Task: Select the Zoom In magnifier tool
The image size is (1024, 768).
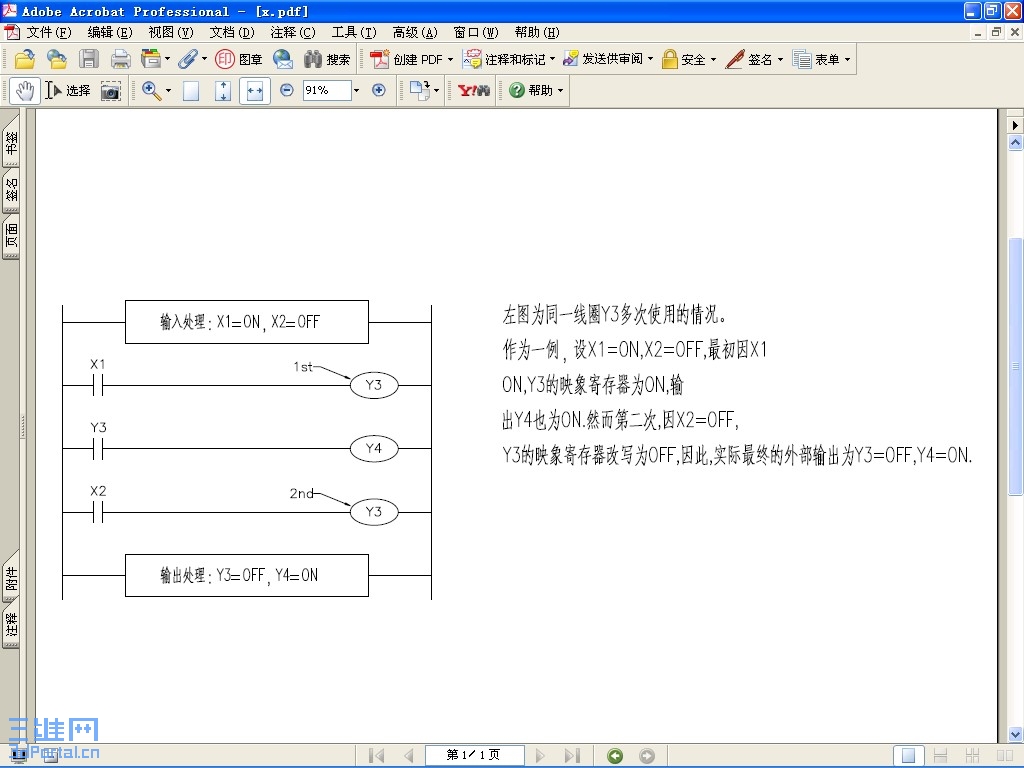Action: (x=150, y=90)
